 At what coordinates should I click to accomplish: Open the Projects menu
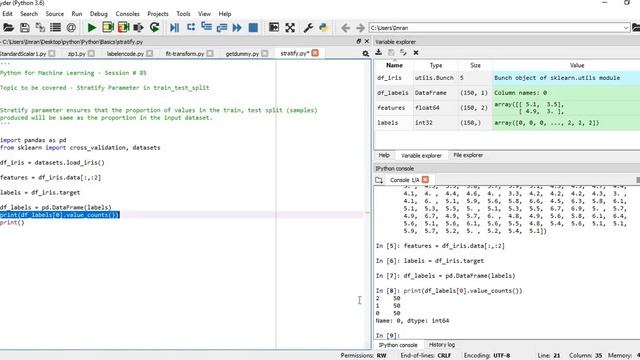click(158, 13)
